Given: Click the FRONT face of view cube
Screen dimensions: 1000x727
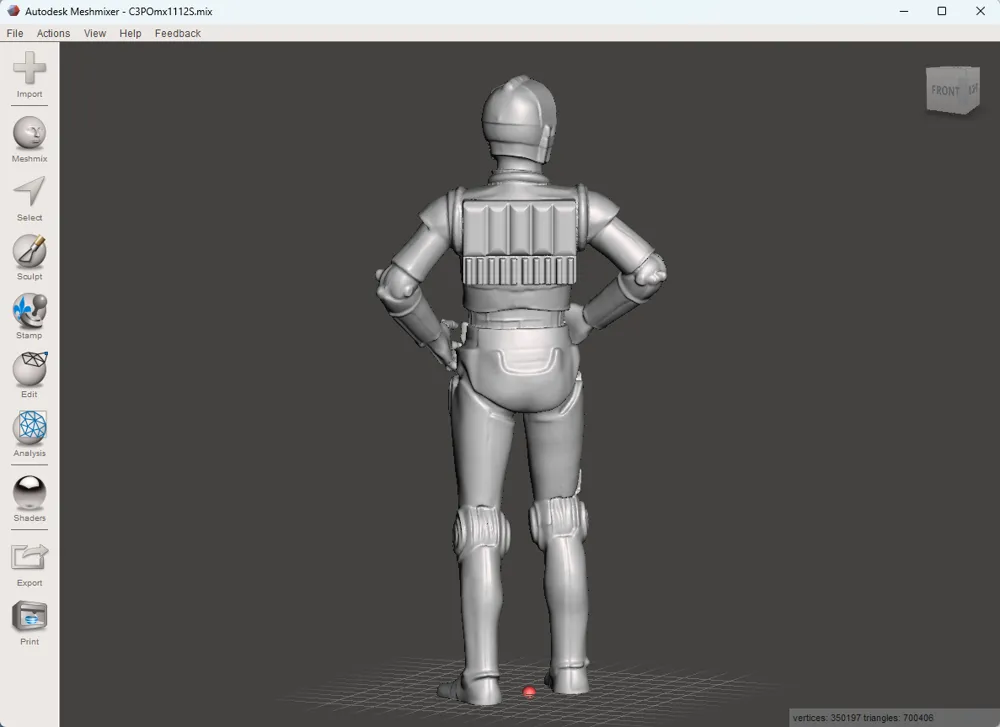Looking at the screenshot, I should (946, 91).
